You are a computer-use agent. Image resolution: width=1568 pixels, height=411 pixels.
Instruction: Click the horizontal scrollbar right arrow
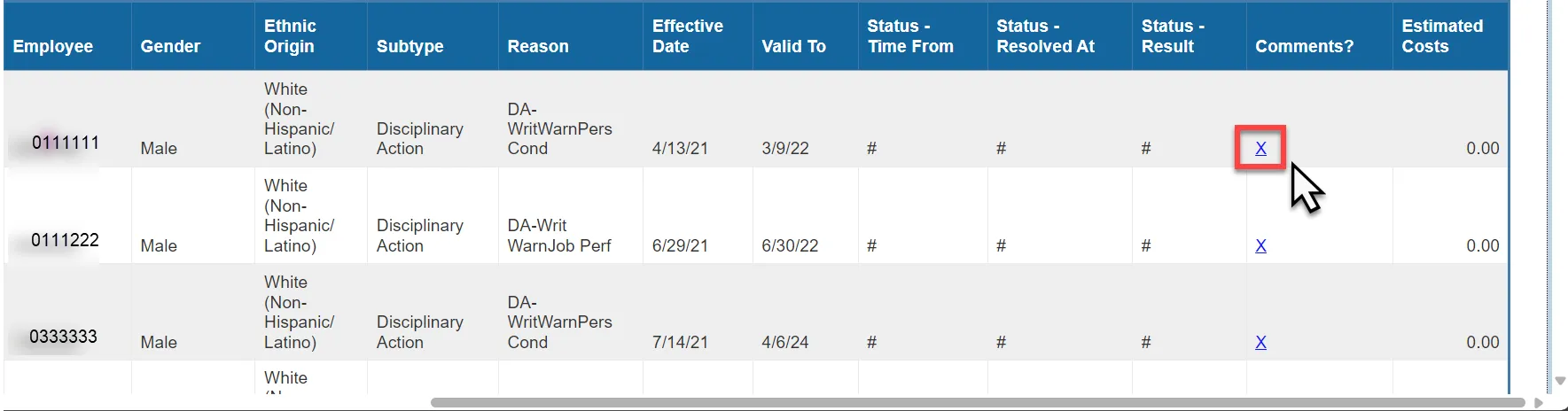tap(1539, 403)
